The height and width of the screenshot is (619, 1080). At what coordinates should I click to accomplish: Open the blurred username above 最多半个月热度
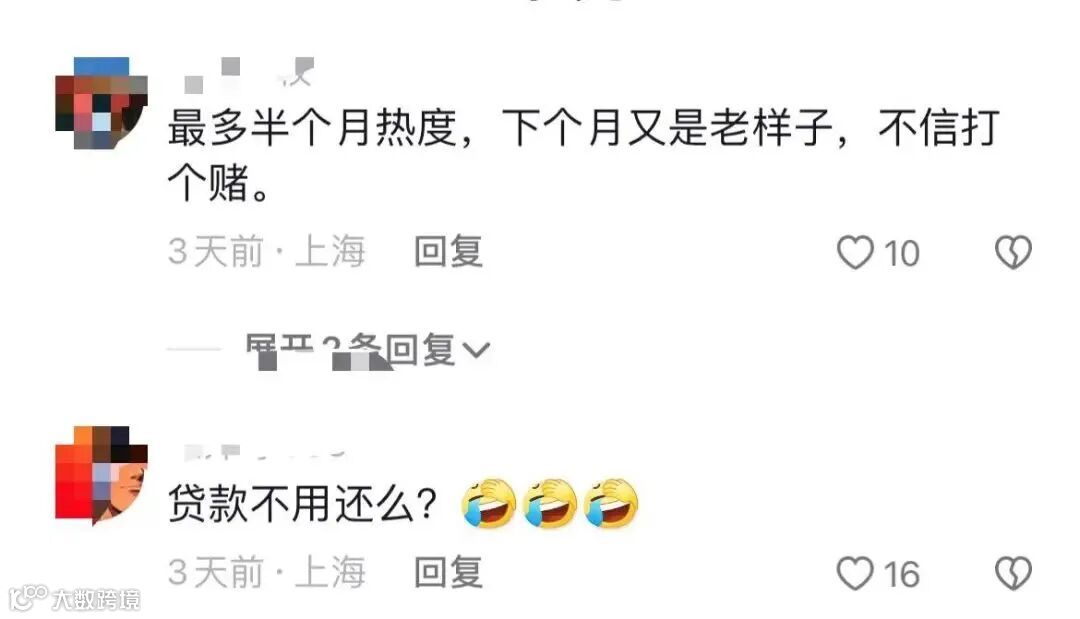[249, 74]
